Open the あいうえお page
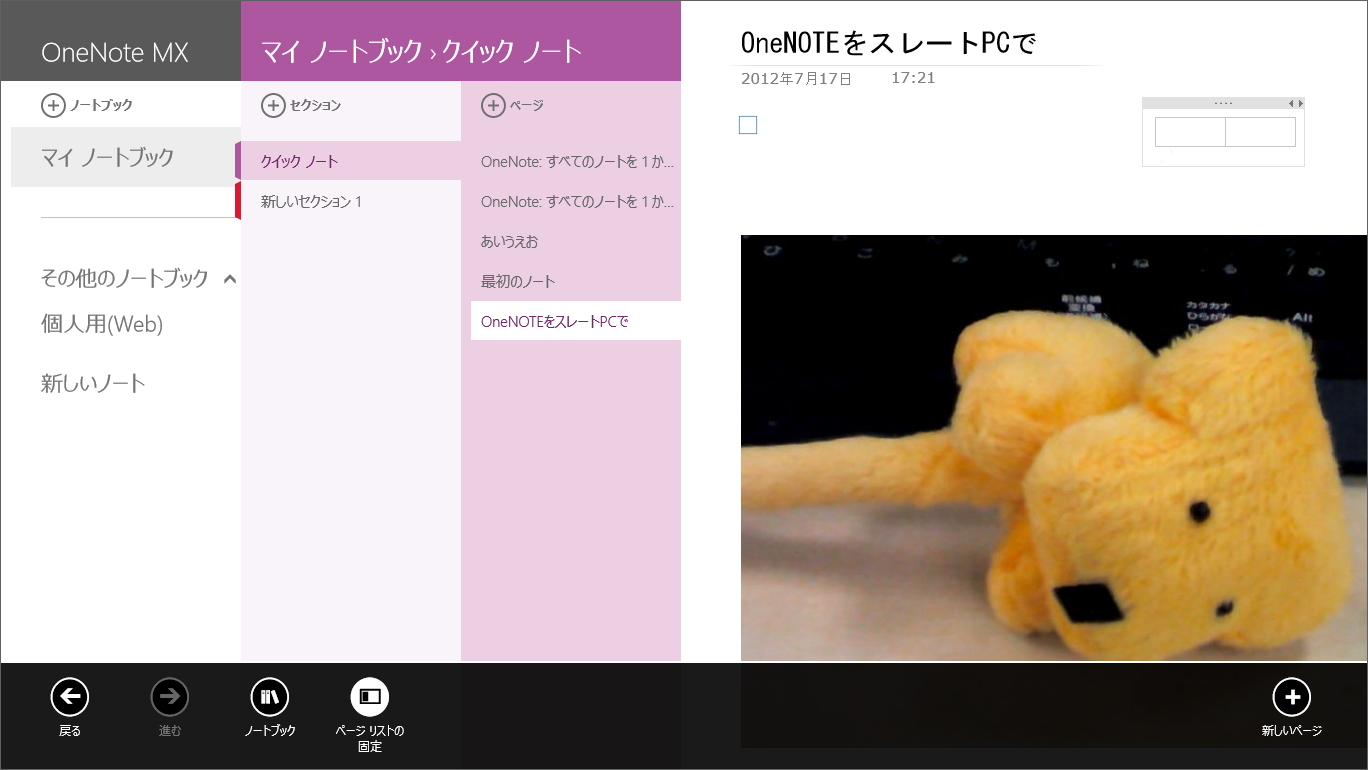Viewport: 1368px width, 770px height. (512, 241)
